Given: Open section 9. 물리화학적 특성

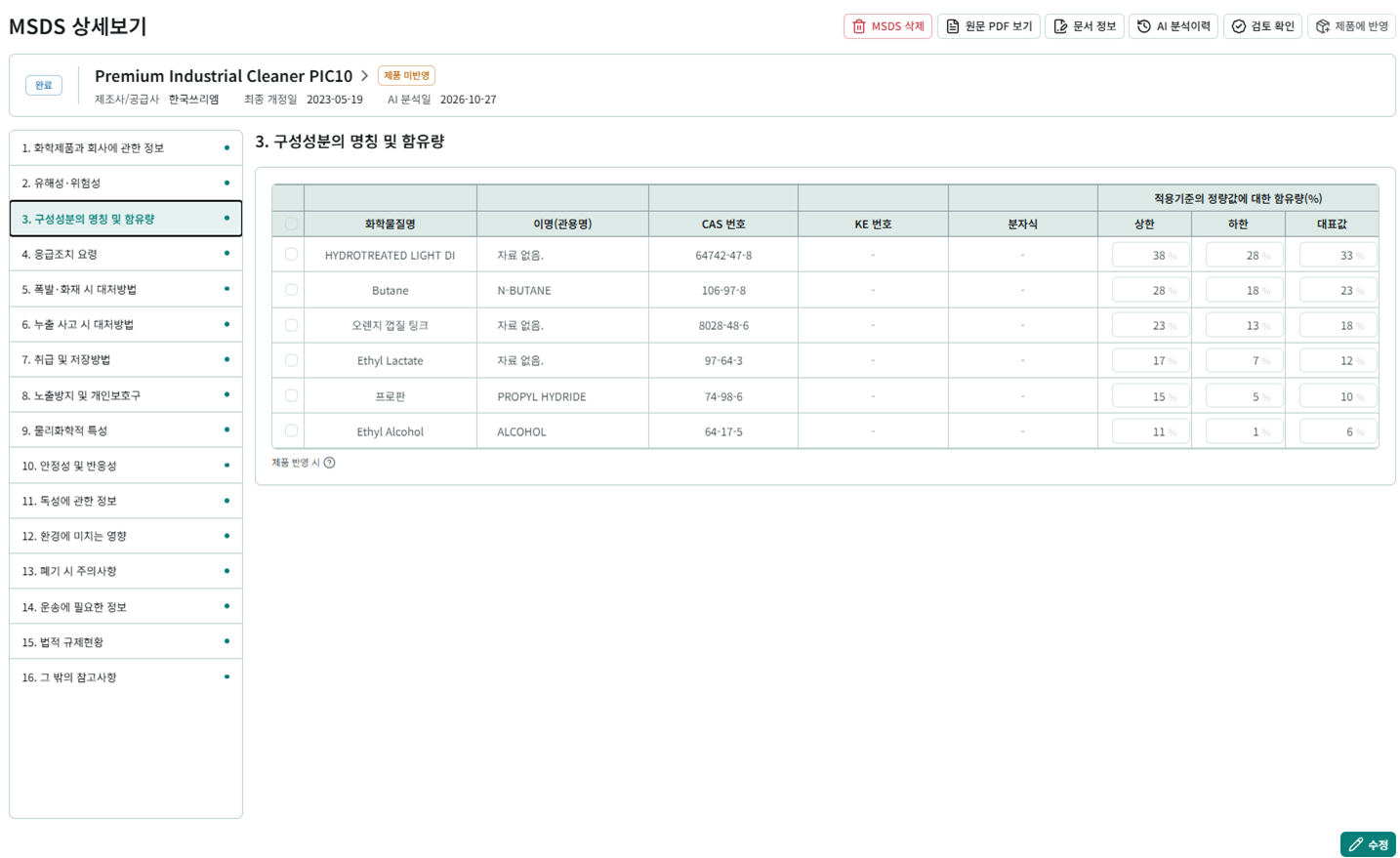Looking at the screenshot, I should 126,430.
